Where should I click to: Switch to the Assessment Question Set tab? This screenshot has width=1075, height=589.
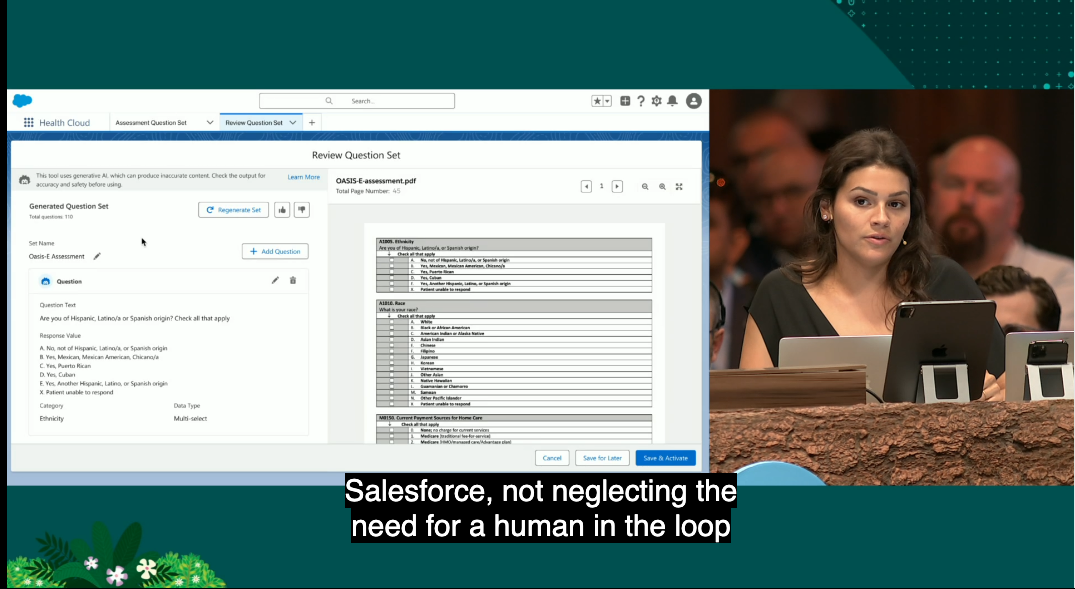pyautogui.click(x=151, y=123)
